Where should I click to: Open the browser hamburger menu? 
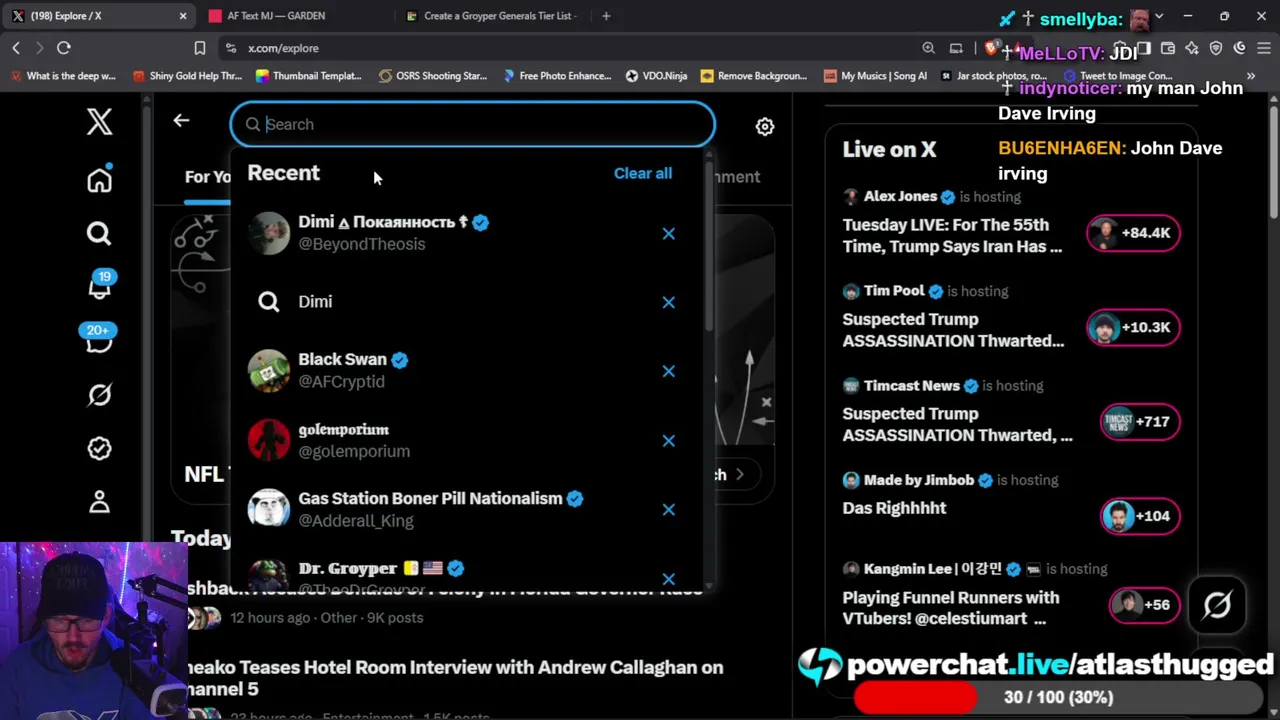pos(1262,48)
